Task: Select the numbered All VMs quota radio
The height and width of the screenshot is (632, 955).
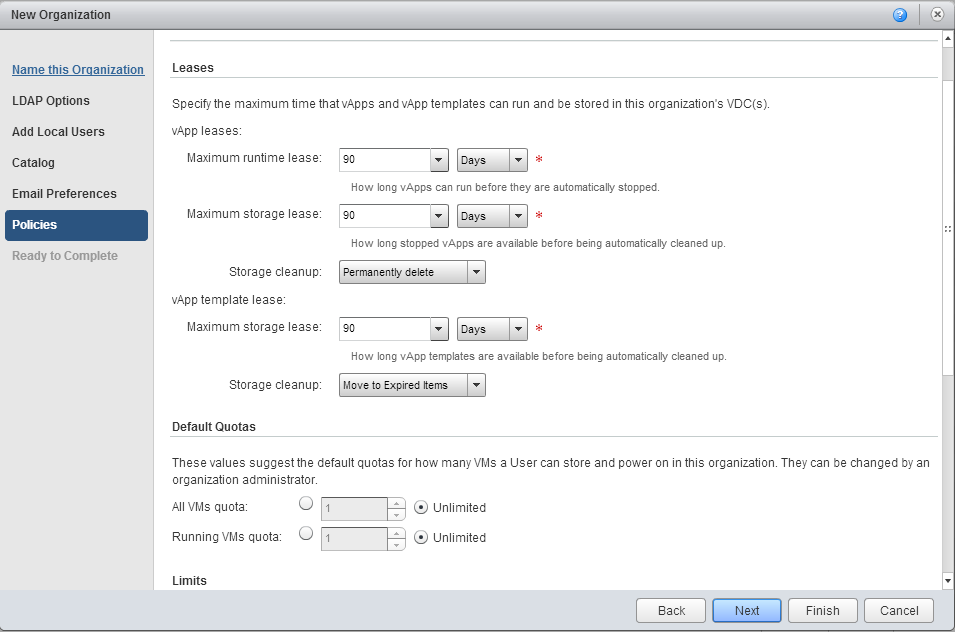Action: click(x=306, y=504)
